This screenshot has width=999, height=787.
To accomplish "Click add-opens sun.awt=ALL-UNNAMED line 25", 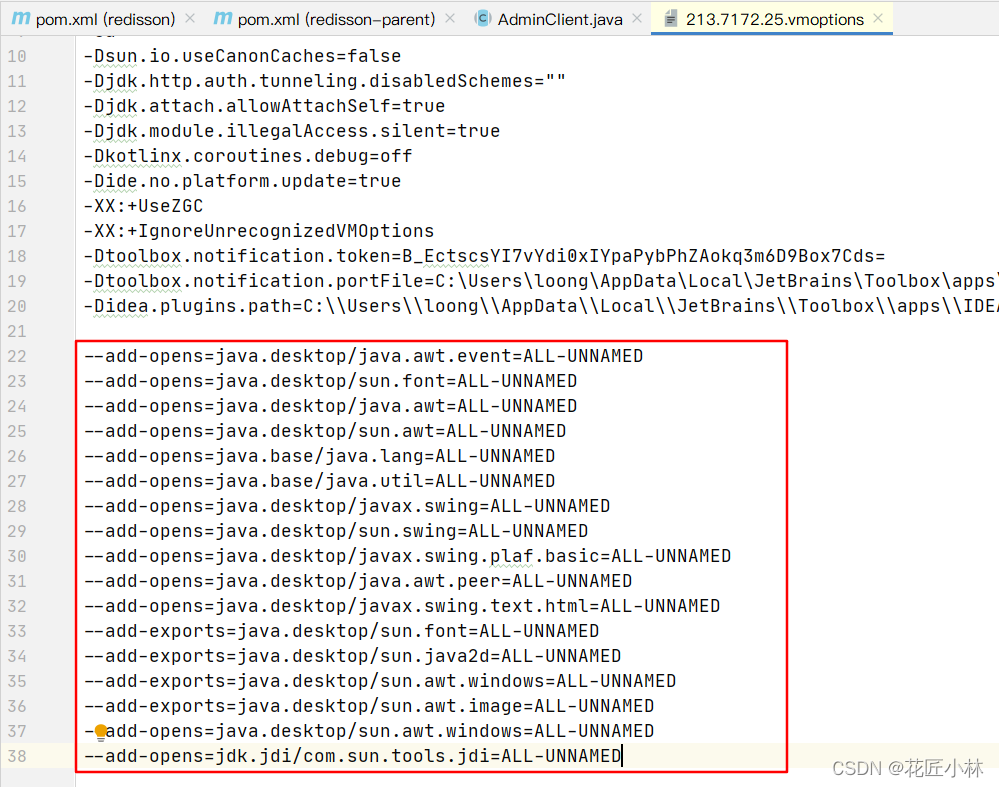I will click(x=325, y=431).
